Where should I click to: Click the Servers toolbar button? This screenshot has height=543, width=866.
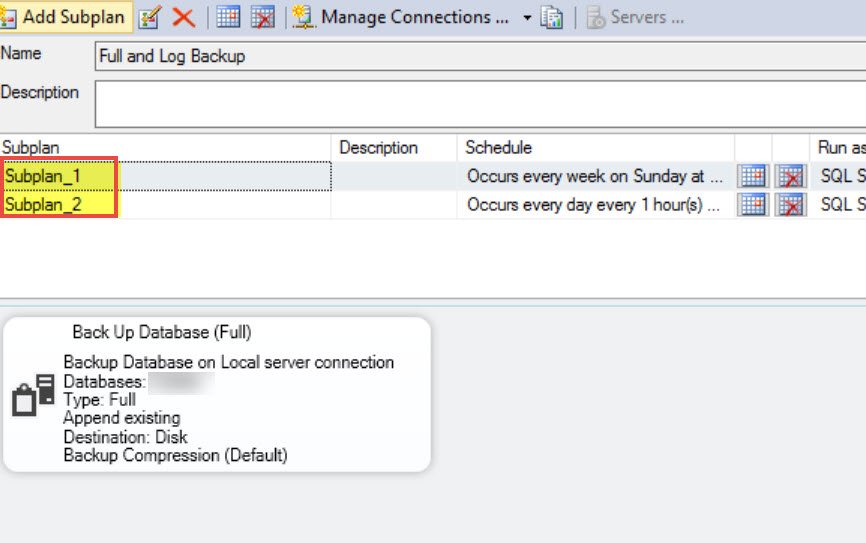point(635,17)
